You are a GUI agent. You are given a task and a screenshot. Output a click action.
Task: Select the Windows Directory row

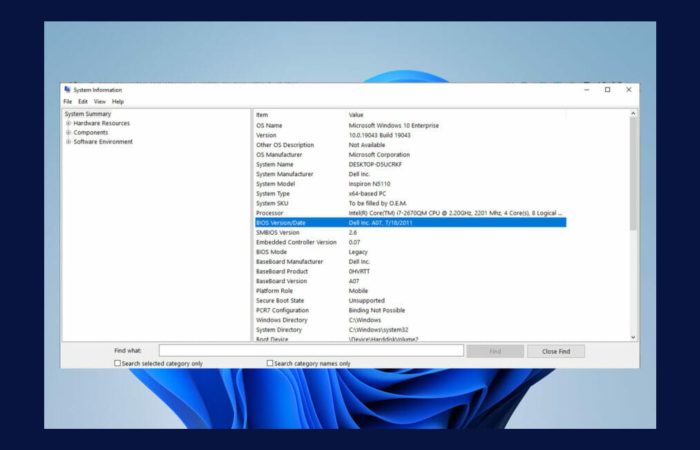point(410,320)
